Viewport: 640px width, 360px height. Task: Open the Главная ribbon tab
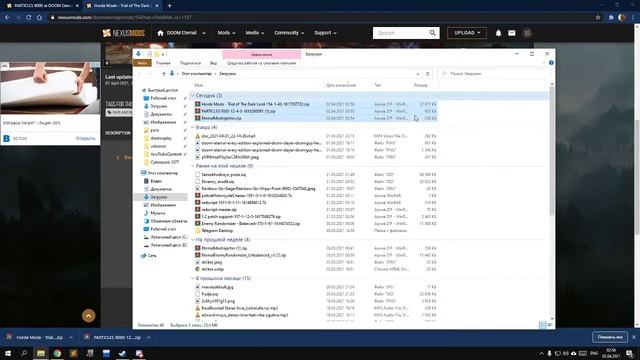163,63
